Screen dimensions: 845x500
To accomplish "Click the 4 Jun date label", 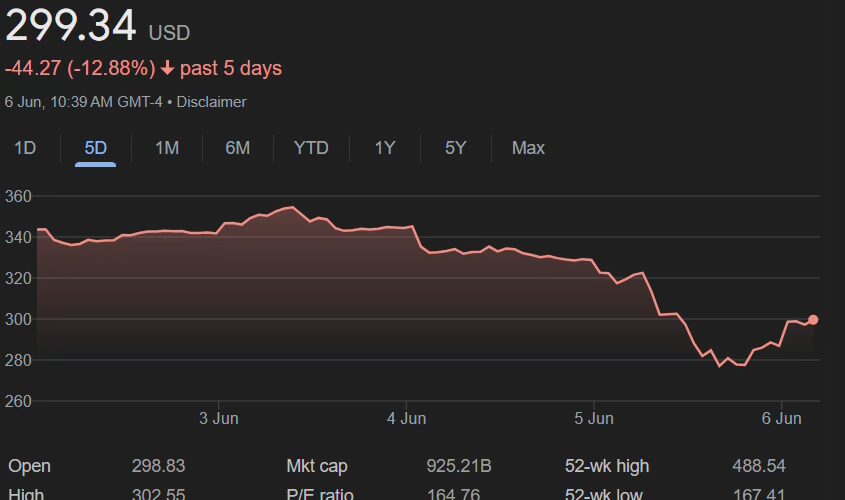I will [406, 418].
